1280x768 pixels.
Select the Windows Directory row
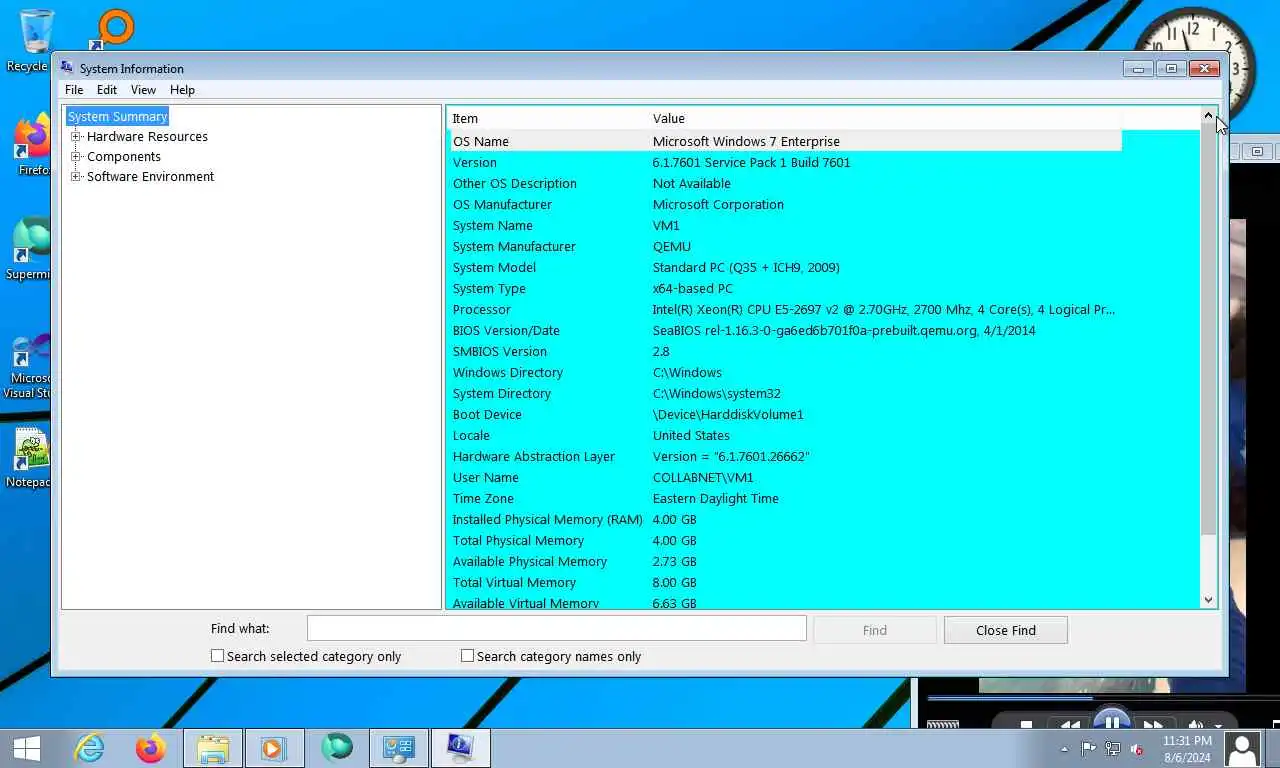click(785, 372)
